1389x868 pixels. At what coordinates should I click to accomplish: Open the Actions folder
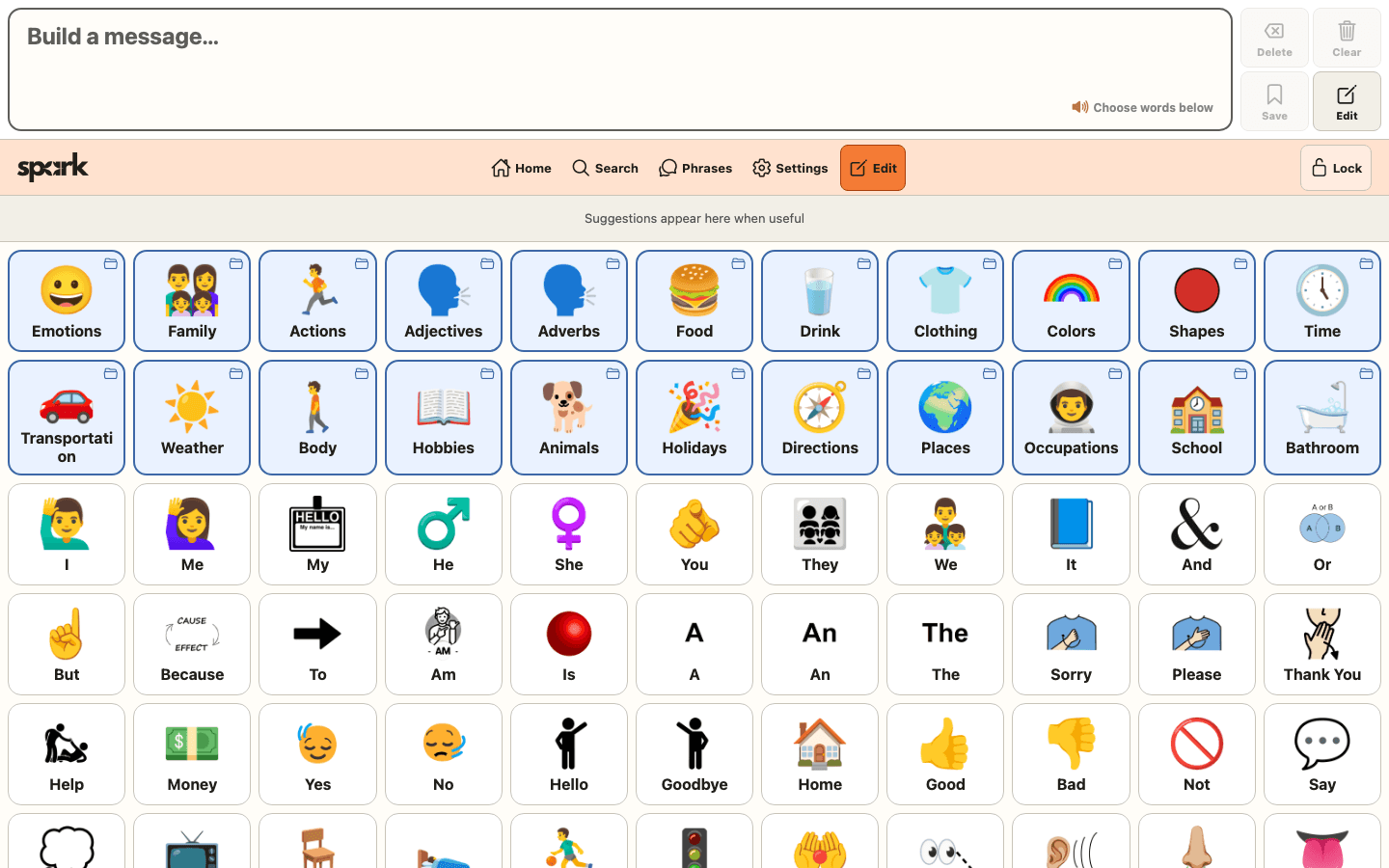pos(317,301)
